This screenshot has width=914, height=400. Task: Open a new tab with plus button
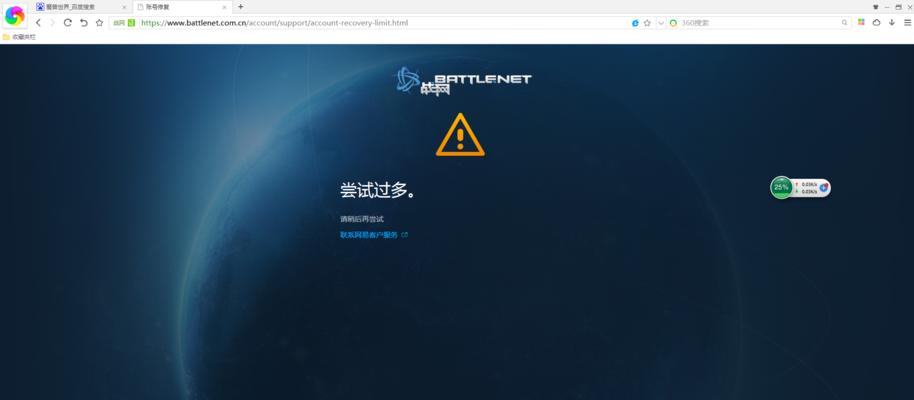[240, 7]
